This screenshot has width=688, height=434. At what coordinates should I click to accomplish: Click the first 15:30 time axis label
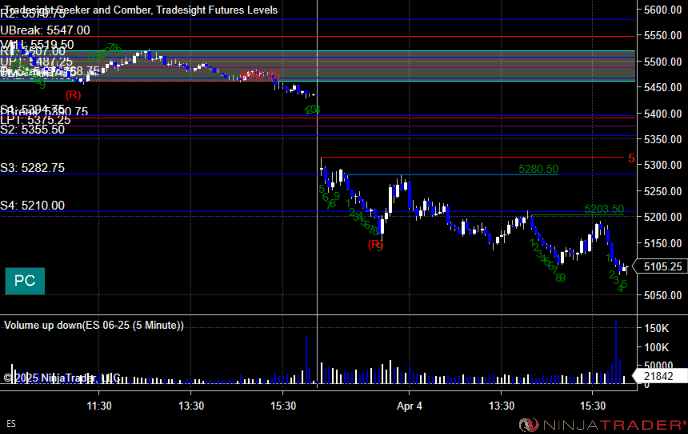(x=283, y=406)
